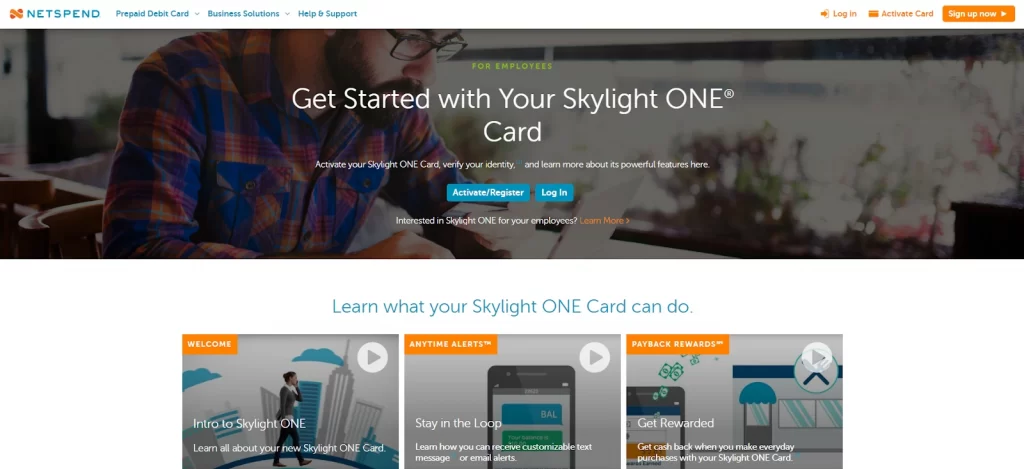Viewport: 1024px width, 469px height.
Task: Play the Welcome intro video
Action: (x=372, y=357)
